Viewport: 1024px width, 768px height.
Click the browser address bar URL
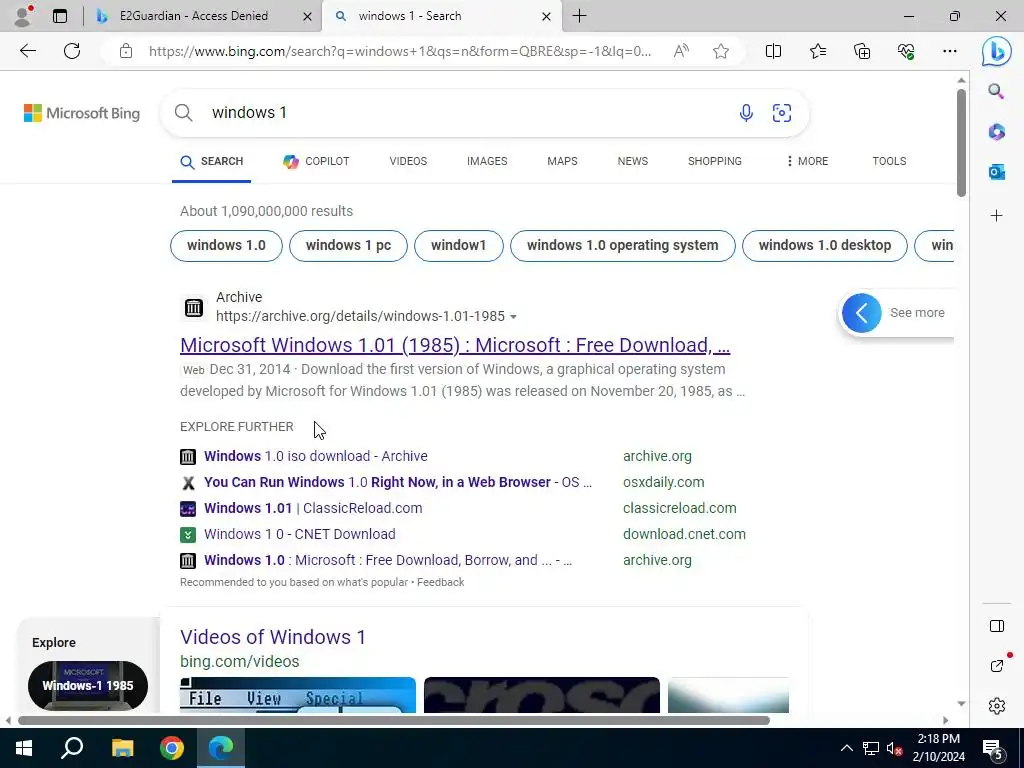[400, 51]
